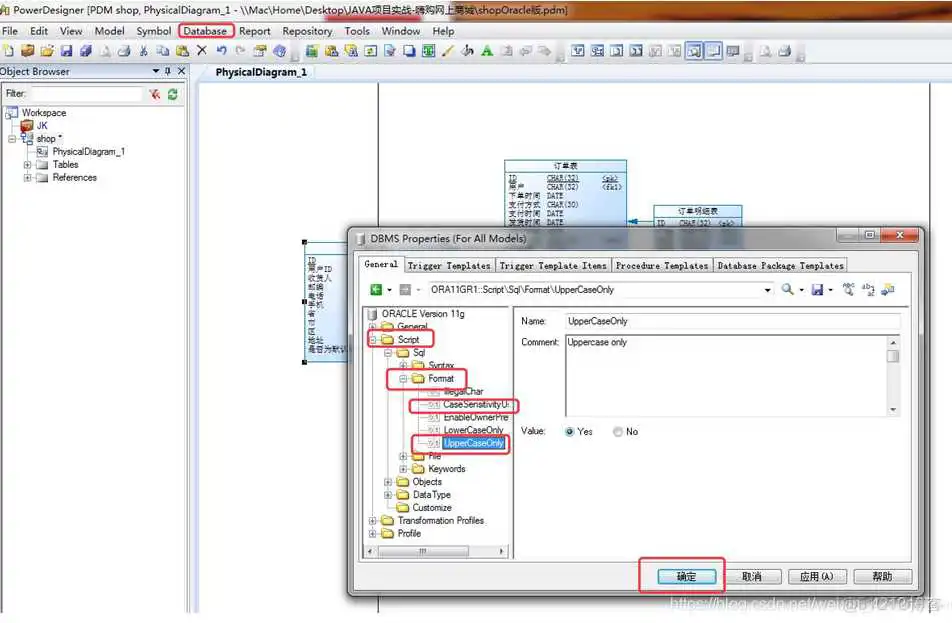The width and height of the screenshot is (952, 623).
Task: Switch to Trigger Templates tab
Action: [x=449, y=265]
